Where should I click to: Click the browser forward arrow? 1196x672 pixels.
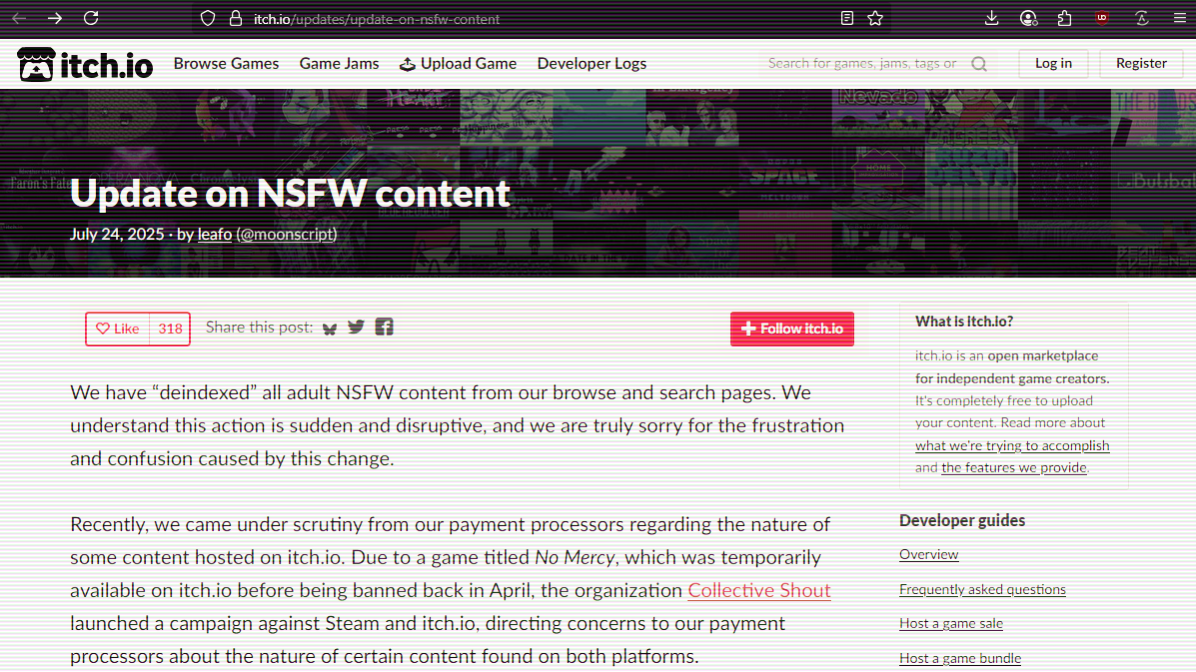click(55, 18)
